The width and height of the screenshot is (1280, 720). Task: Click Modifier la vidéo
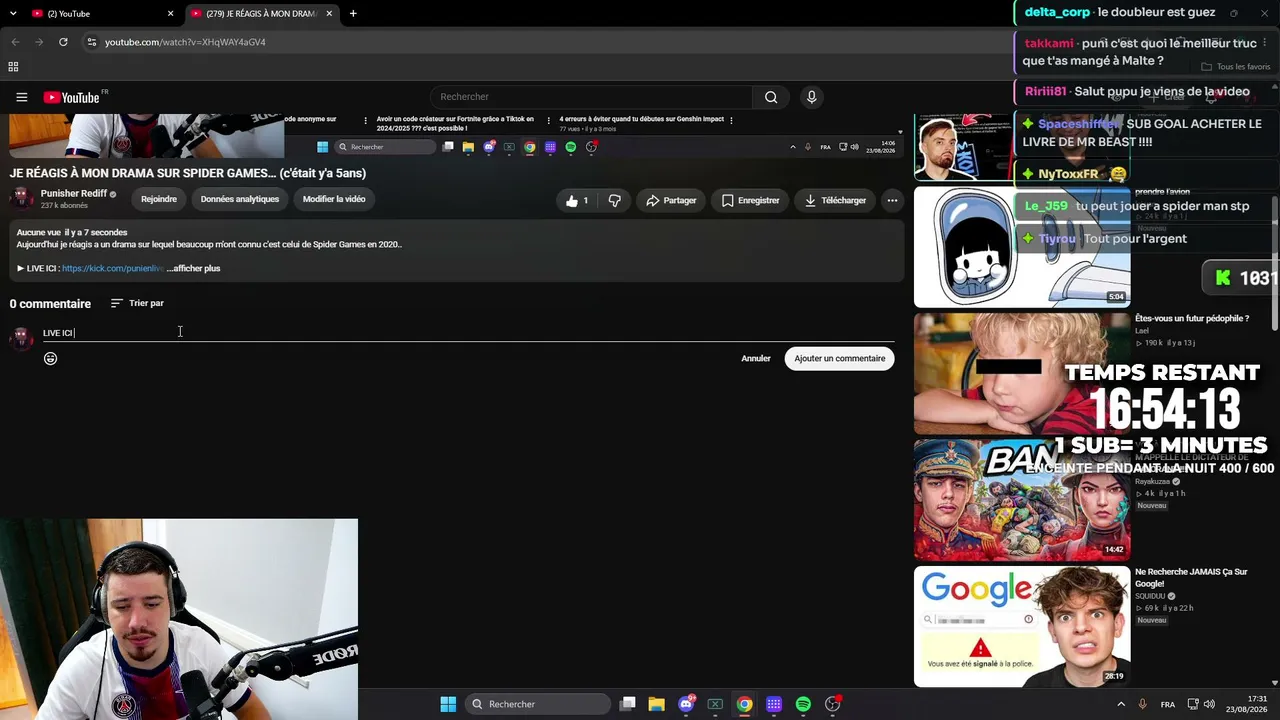[x=334, y=199]
